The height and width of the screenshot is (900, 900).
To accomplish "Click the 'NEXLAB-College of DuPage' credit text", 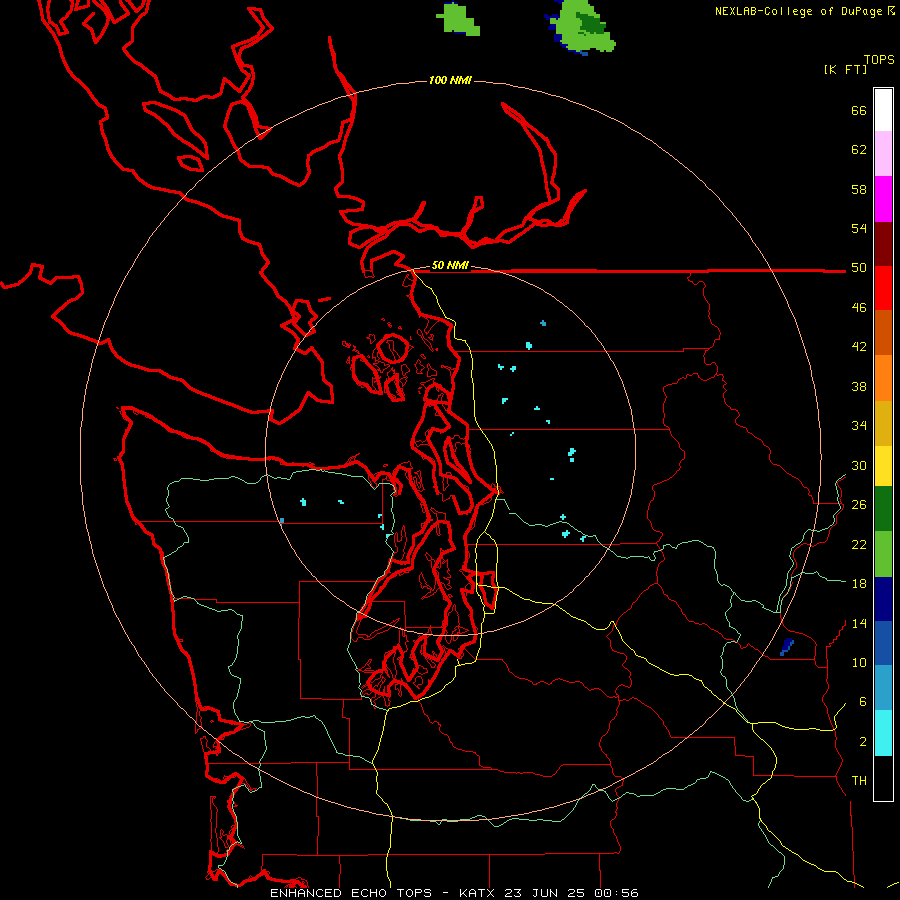I will pos(800,11).
